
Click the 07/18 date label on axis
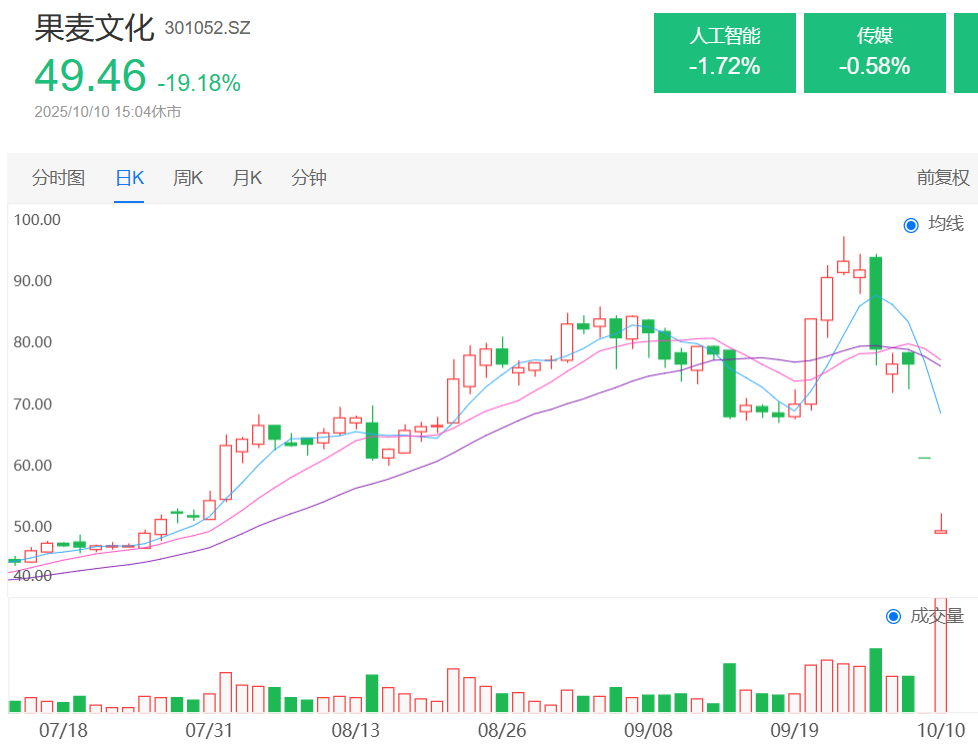[63, 730]
